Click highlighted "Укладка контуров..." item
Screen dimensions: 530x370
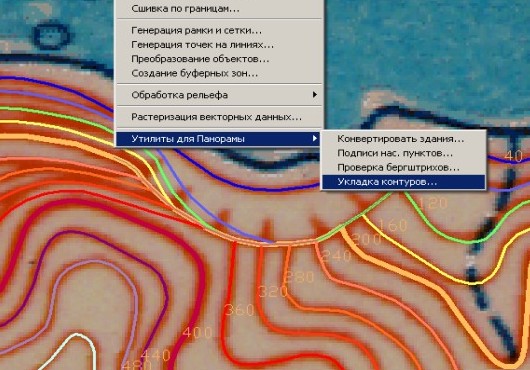point(403,182)
